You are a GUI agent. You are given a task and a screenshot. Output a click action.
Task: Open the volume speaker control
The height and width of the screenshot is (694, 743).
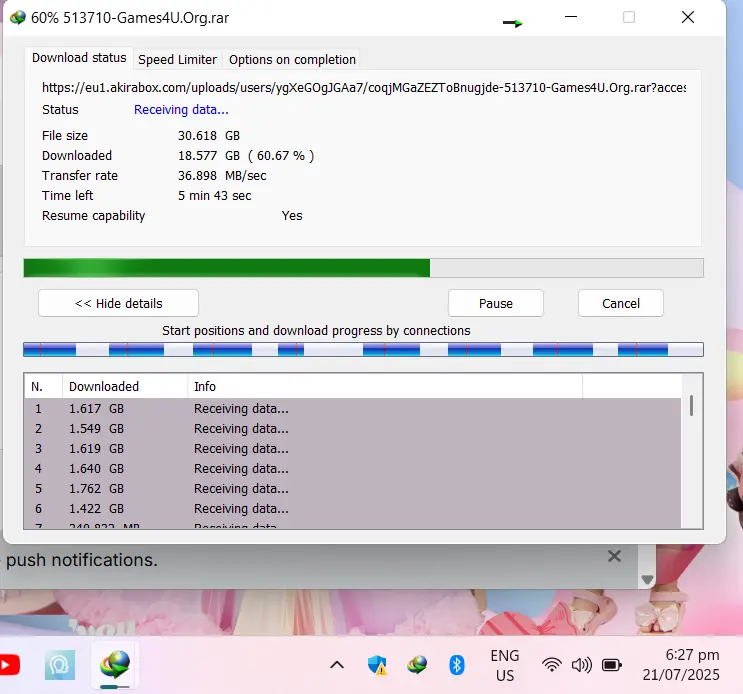pyautogui.click(x=581, y=665)
